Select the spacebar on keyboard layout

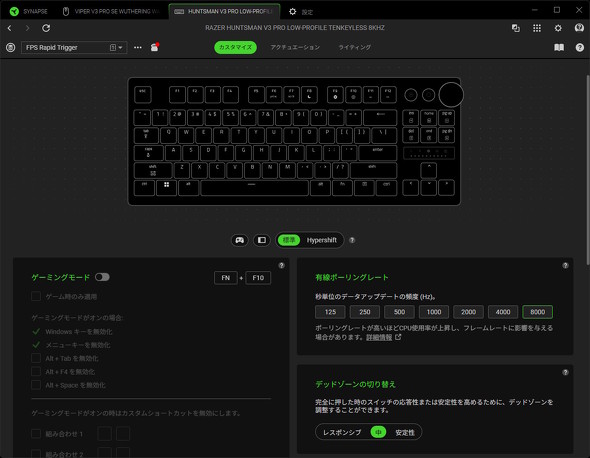[255, 188]
